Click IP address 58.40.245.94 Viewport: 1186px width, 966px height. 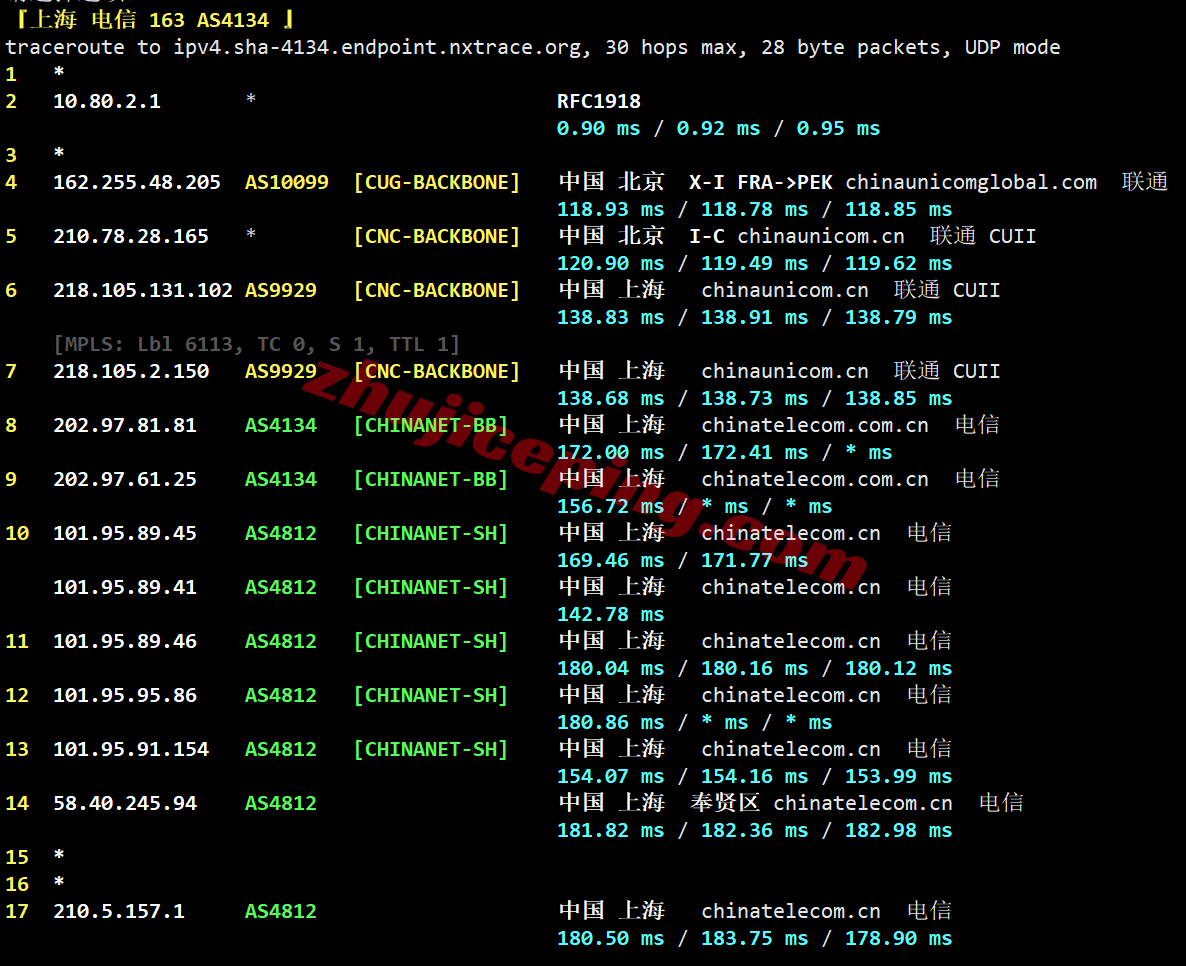click(125, 803)
